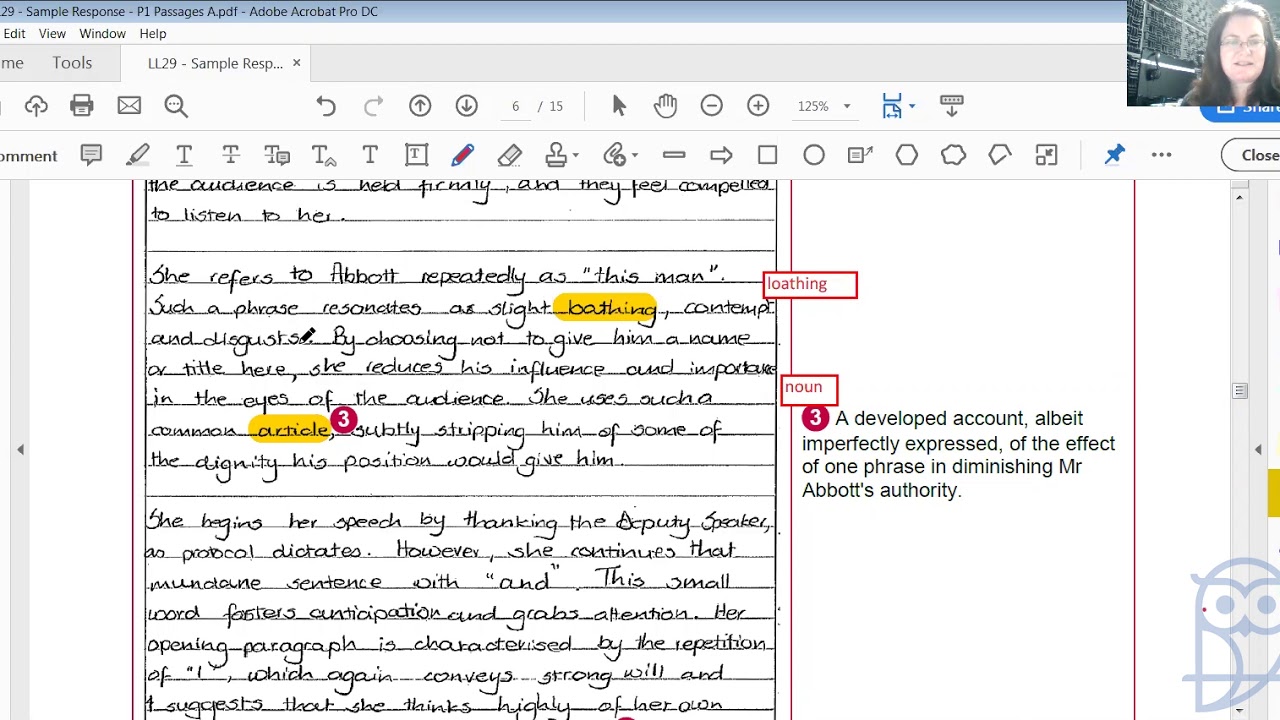
Task: Click the vertical scrollbar thumb
Action: coord(1240,390)
